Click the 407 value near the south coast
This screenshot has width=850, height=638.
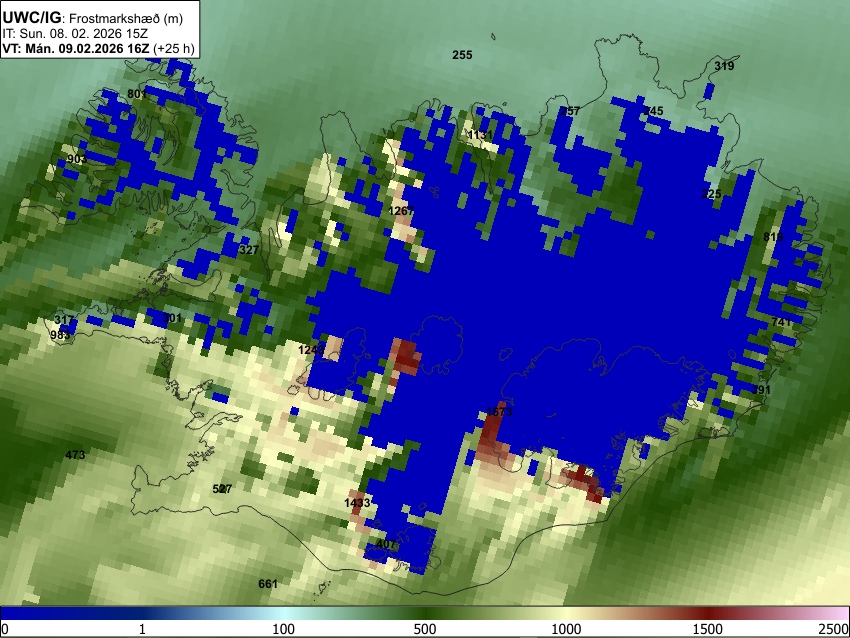[x=385, y=544]
